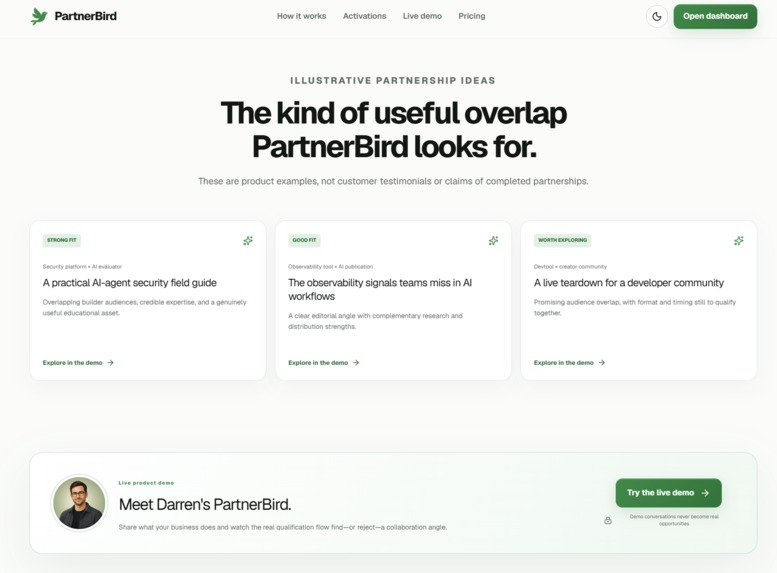Explore the observability signals card in the demo
This screenshot has width=777, height=573.
click(324, 363)
